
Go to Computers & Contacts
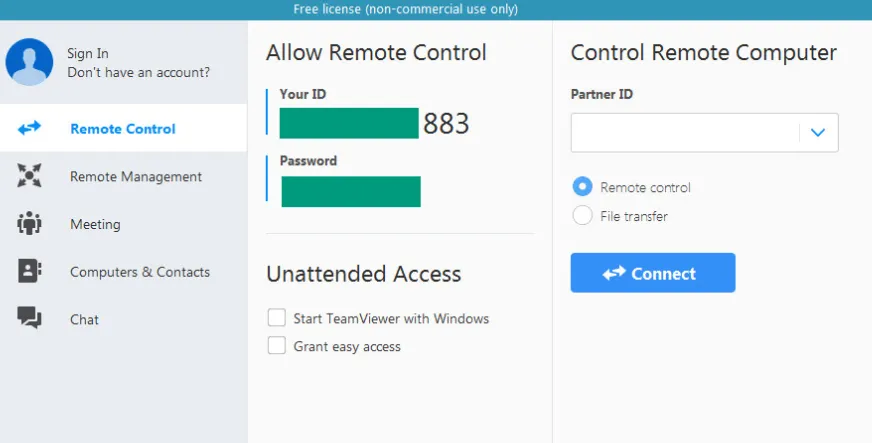(123, 272)
